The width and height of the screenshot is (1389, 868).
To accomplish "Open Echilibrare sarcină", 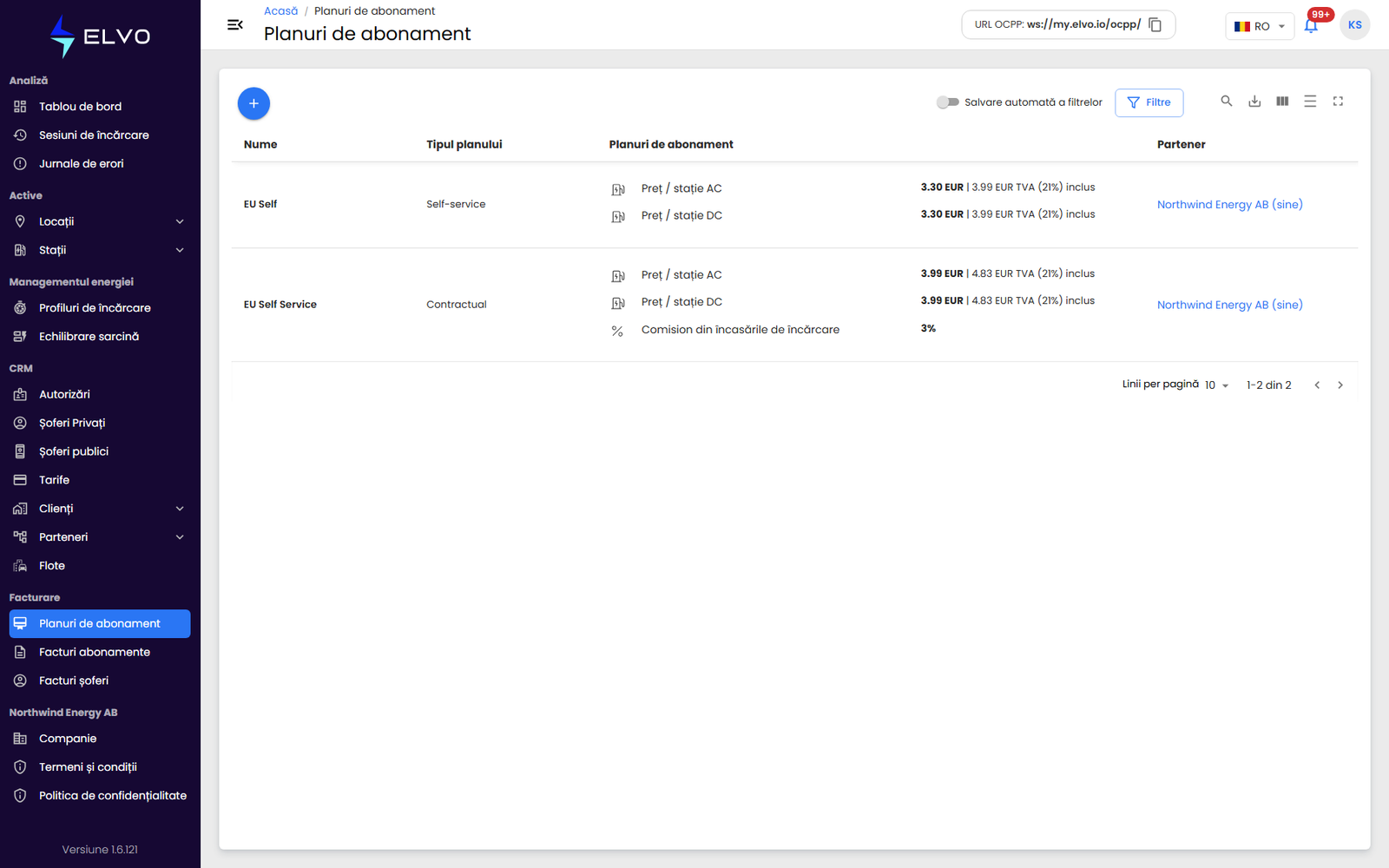I will point(100,337).
